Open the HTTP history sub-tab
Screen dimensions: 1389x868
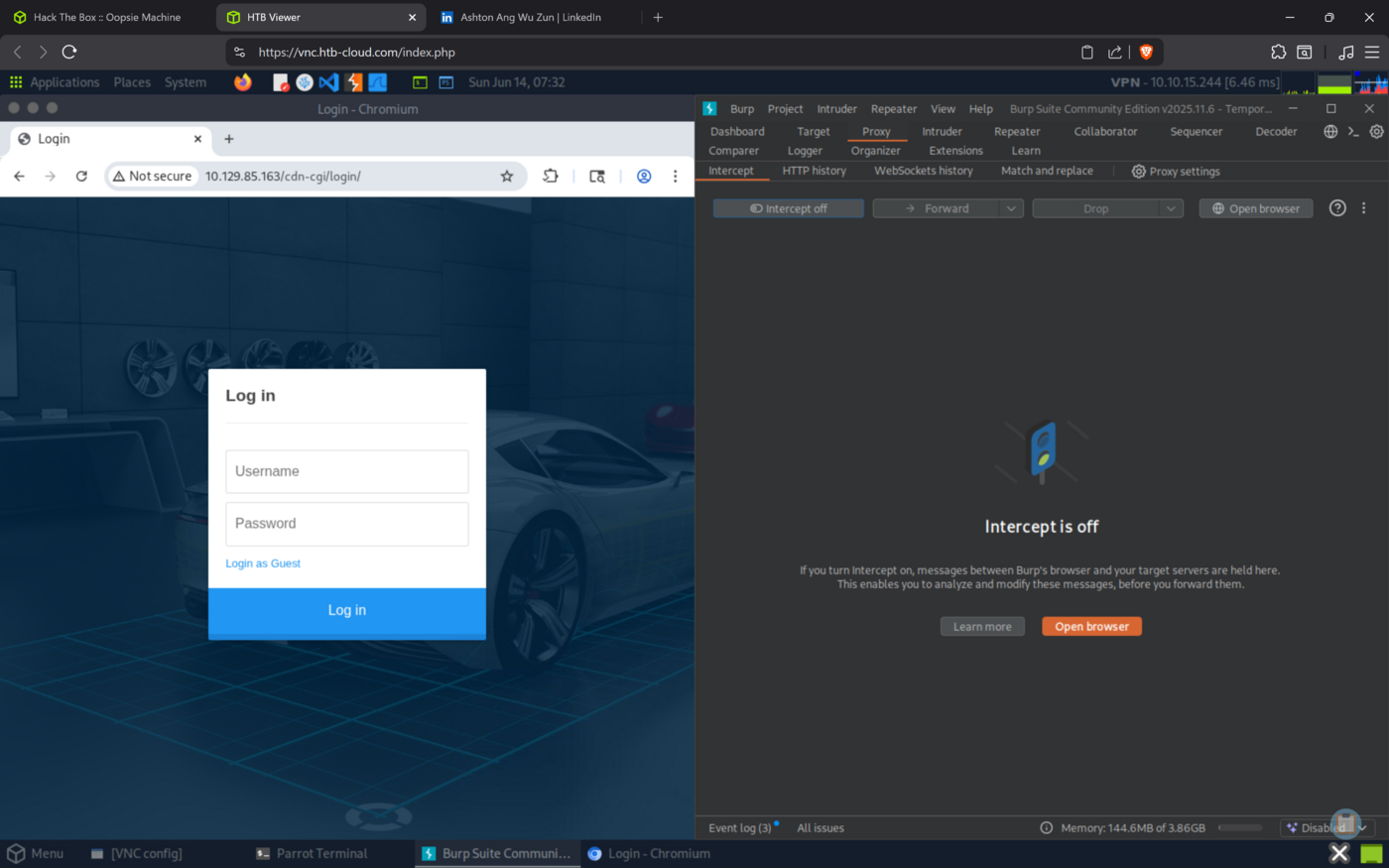pos(814,171)
